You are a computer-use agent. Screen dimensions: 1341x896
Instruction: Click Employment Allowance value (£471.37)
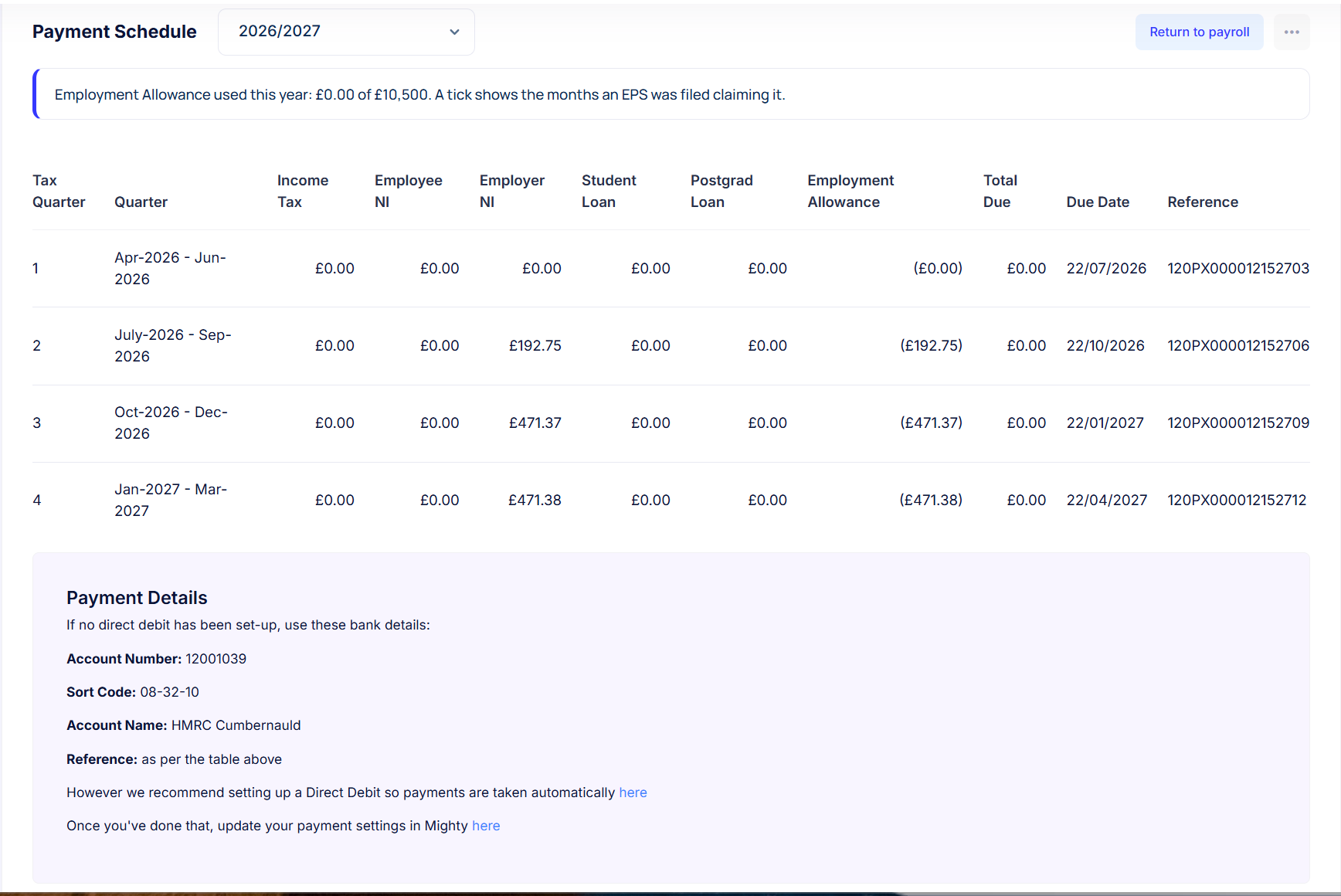click(932, 423)
